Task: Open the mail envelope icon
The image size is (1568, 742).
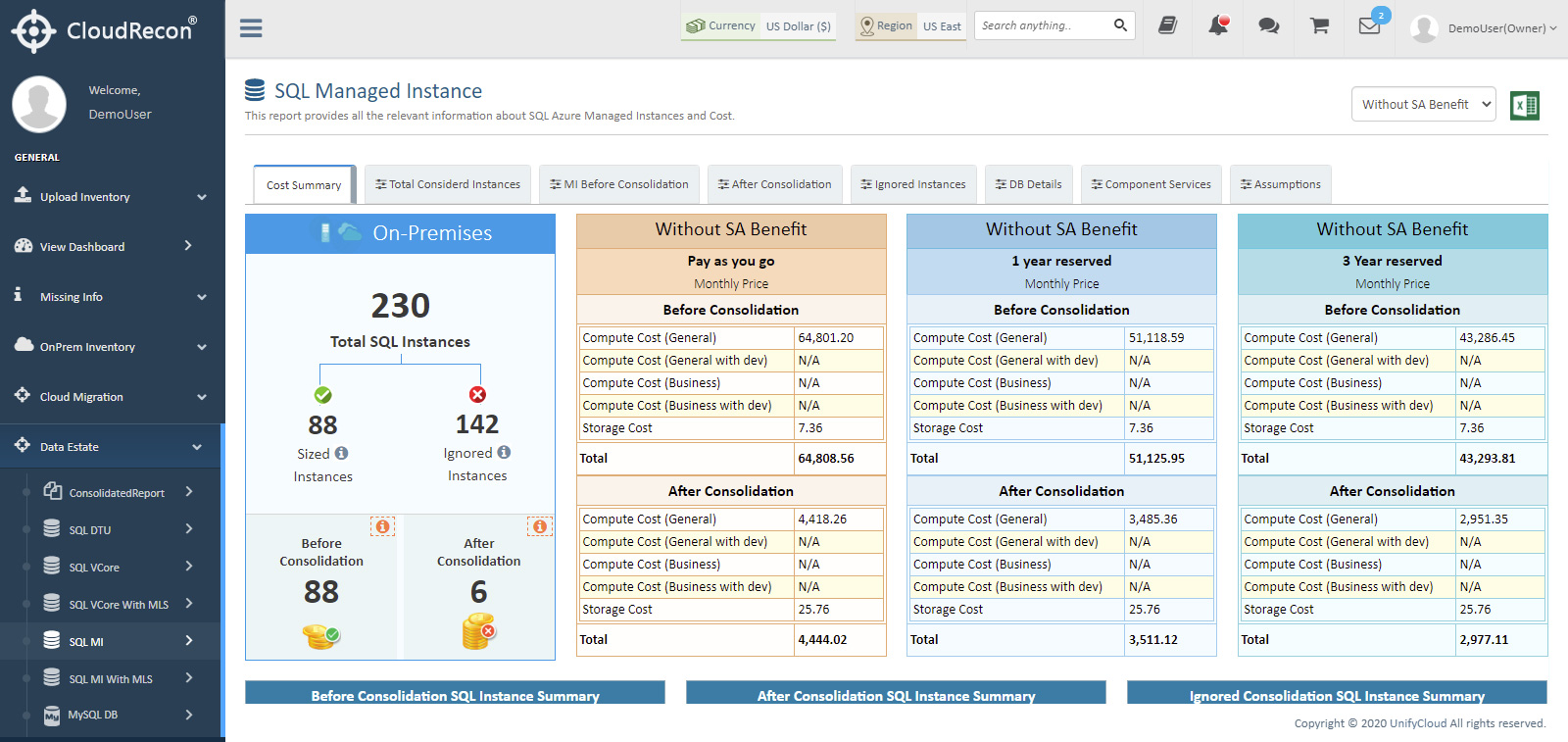Action: click(x=1370, y=25)
